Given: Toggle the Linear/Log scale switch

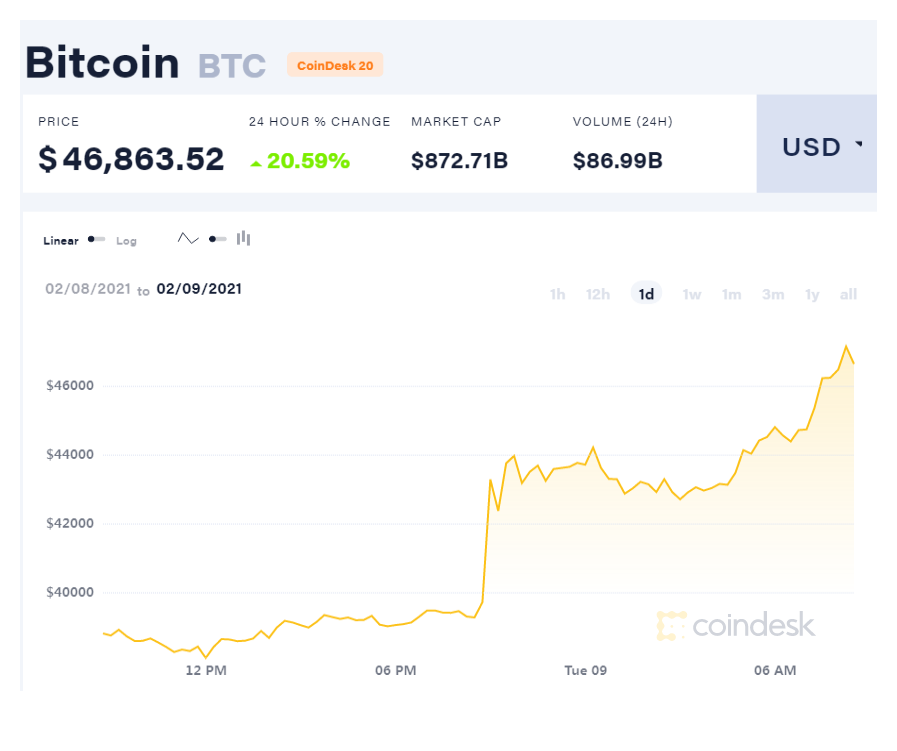Looking at the screenshot, I should pos(96,239).
